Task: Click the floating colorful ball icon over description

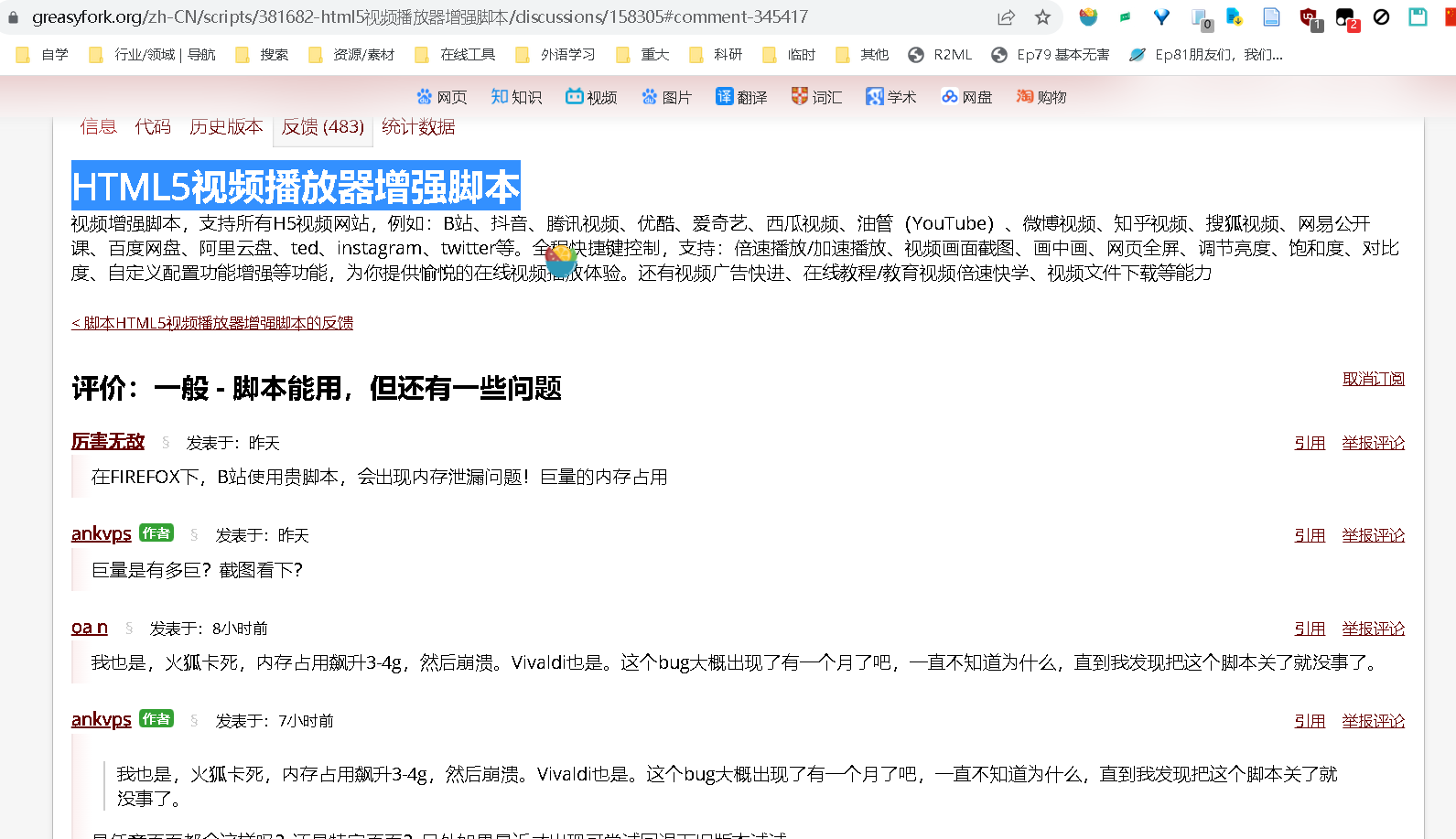Action: point(561,261)
